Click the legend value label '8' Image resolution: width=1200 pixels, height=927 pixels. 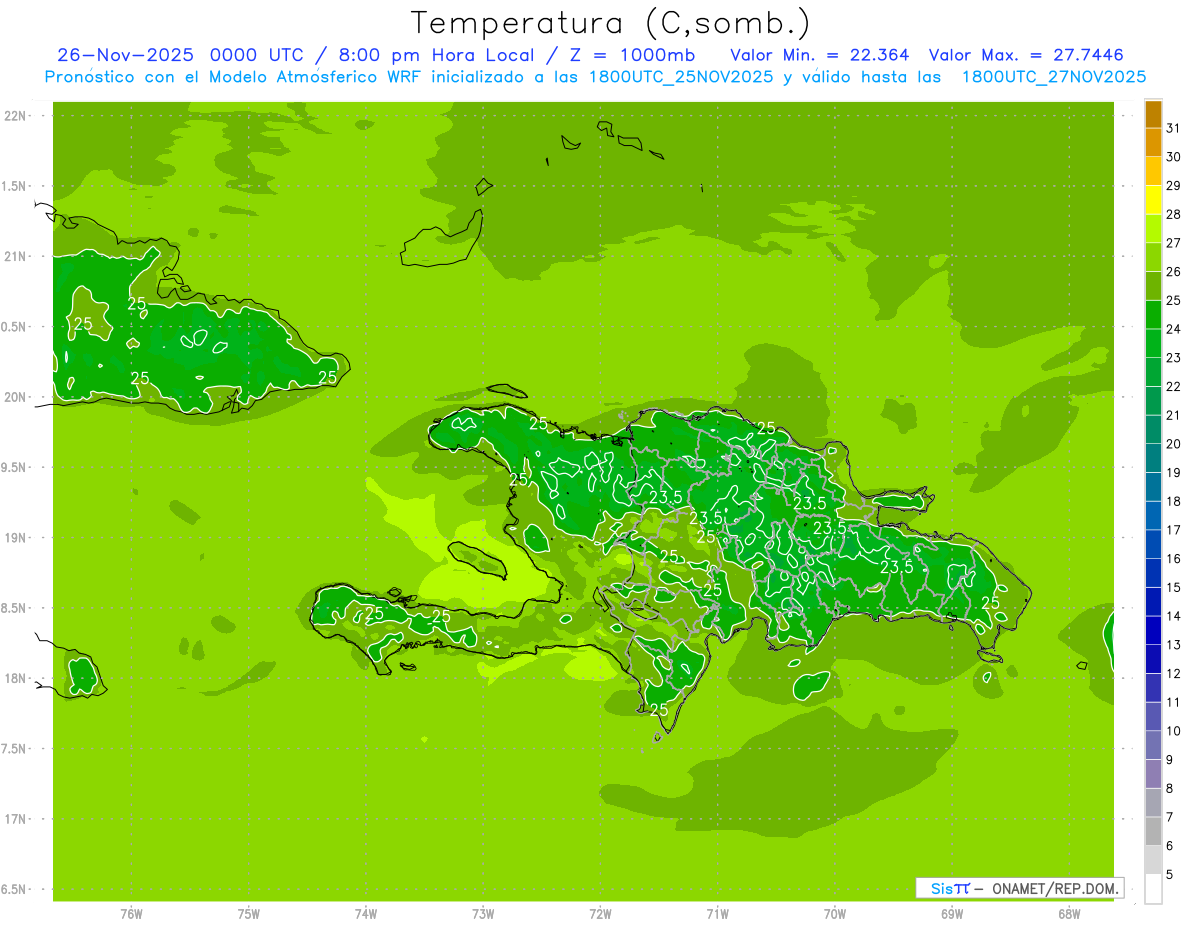tap(1170, 788)
